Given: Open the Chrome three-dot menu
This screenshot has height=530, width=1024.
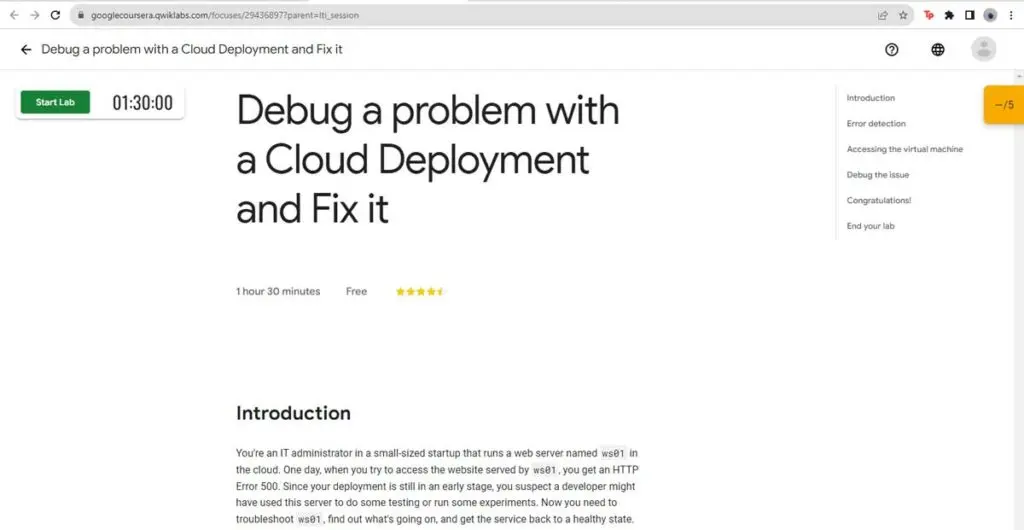Looking at the screenshot, I should pos(1010,15).
